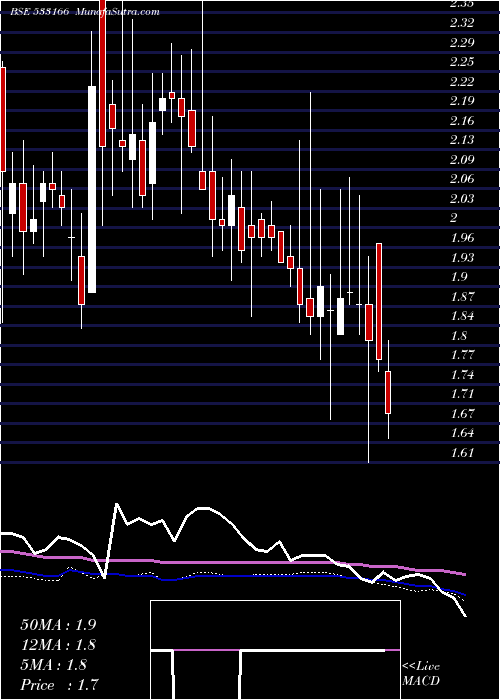Click the 1.84 price axis label
The image size is (500, 700).
462,316
